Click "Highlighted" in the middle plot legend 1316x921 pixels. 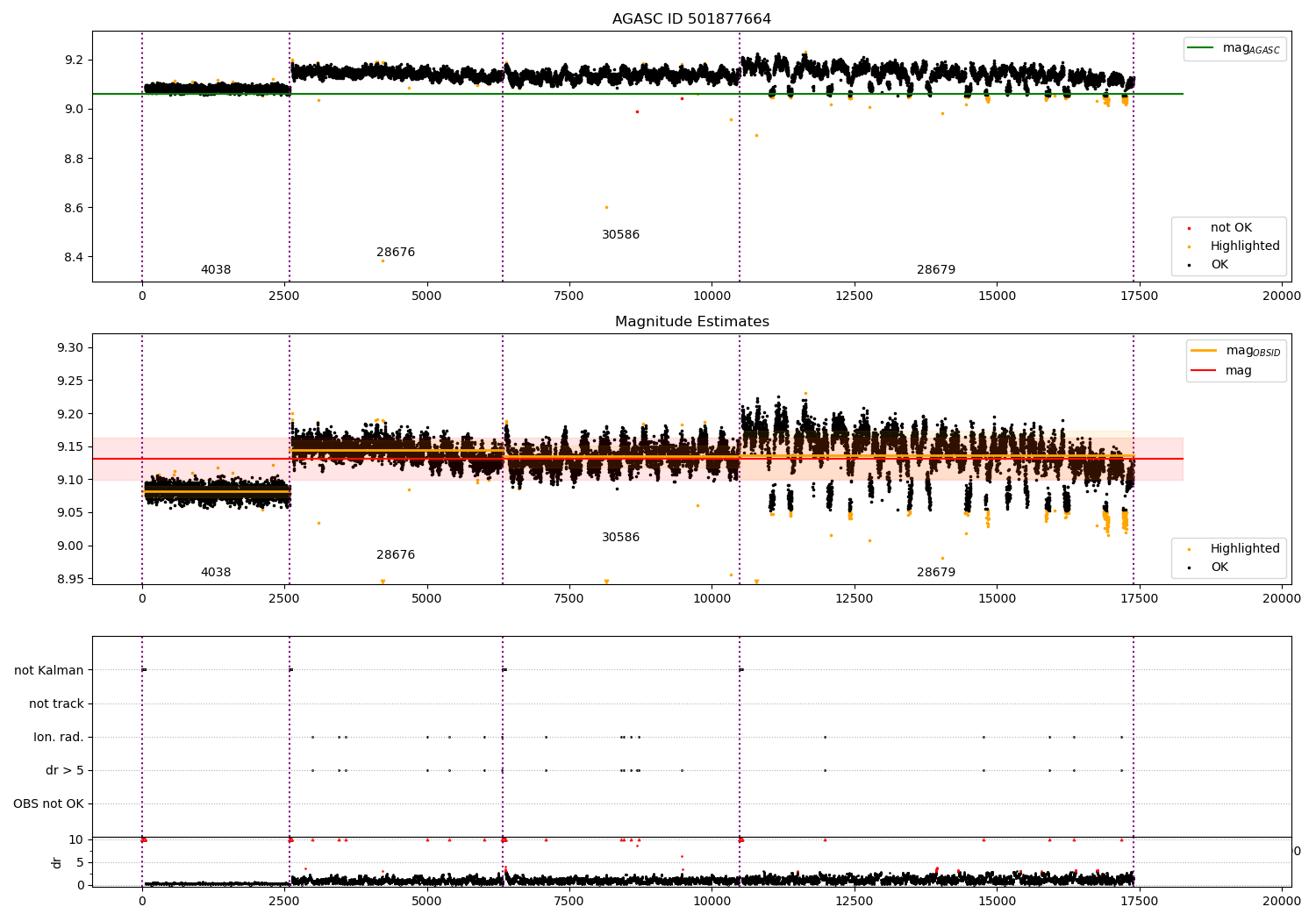pos(1234,549)
